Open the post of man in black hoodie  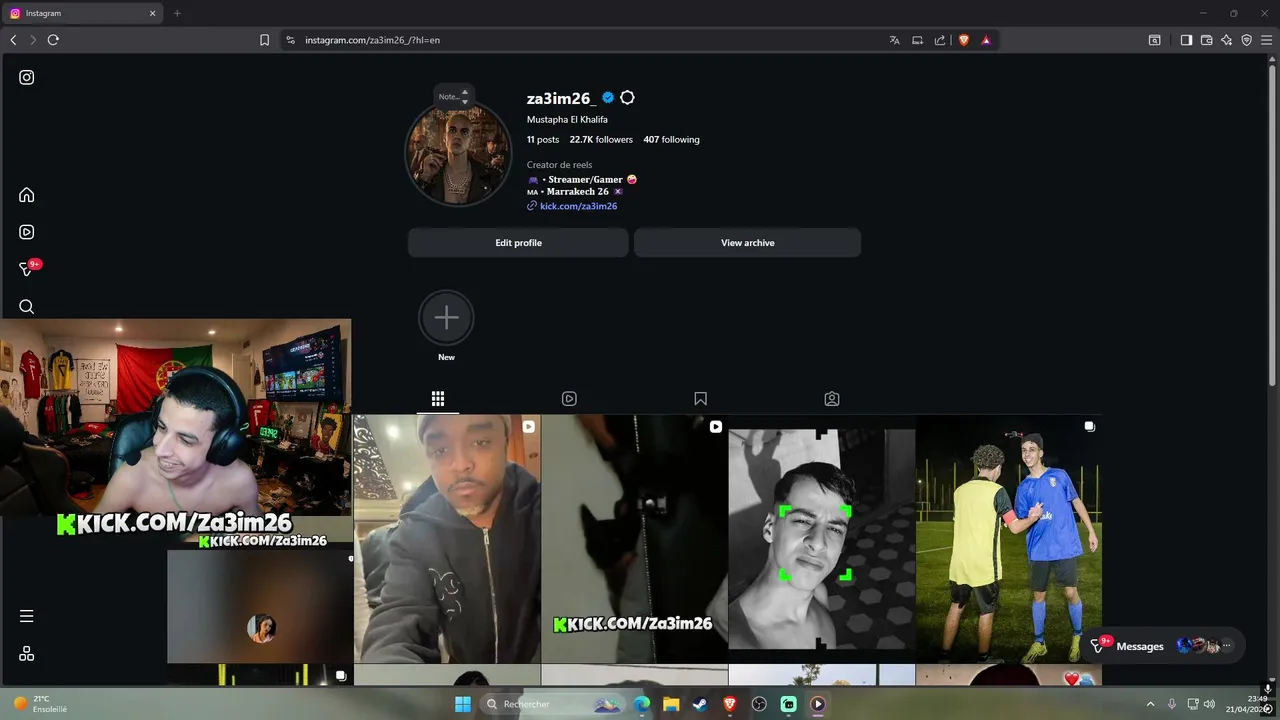(447, 538)
